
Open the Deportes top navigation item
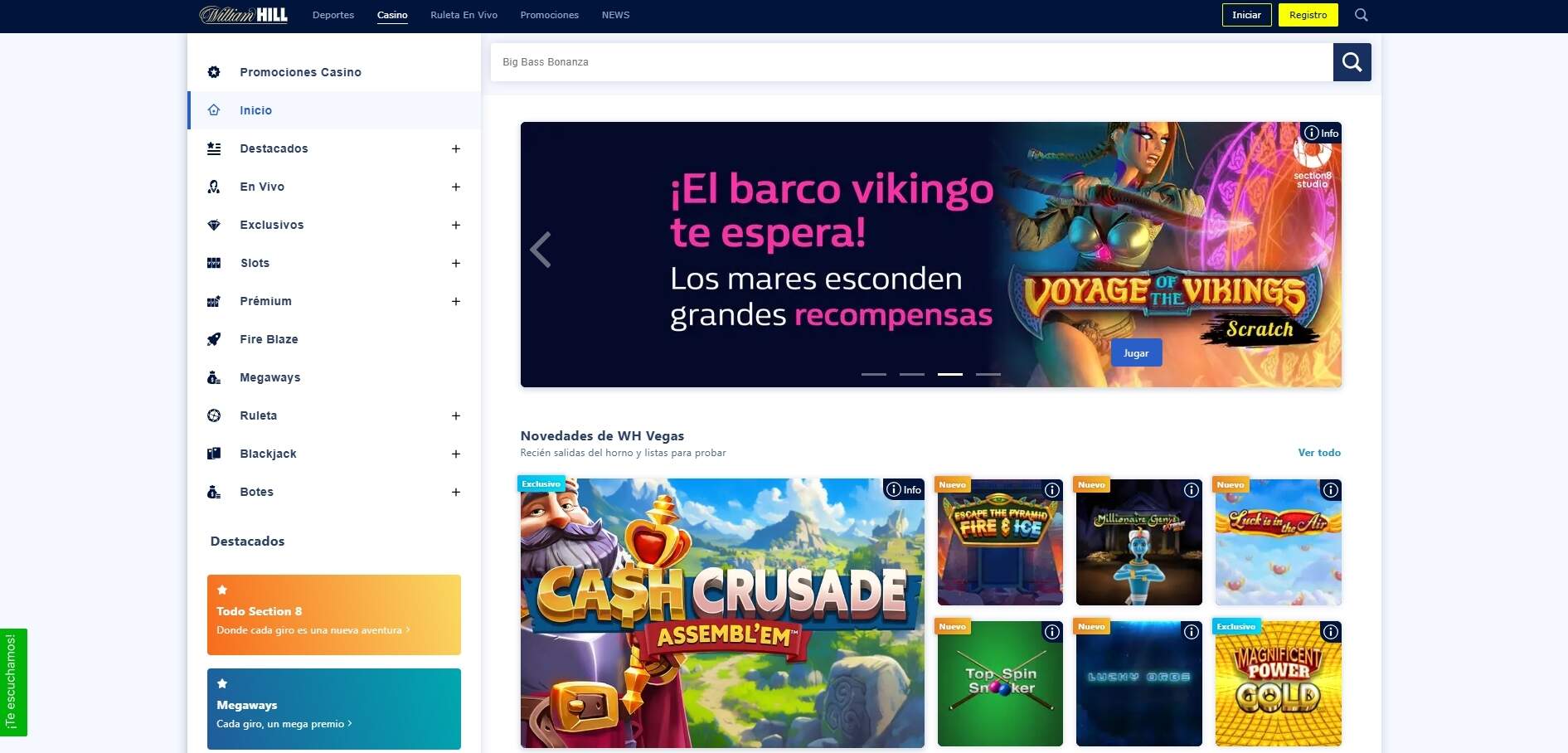tap(333, 15)
